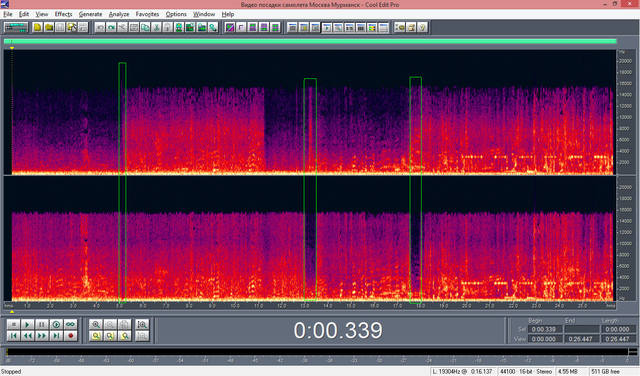Click the middle yellow magnifier in the zoom panel
This screenshot has height=376, width=640.
coord(110,336)
